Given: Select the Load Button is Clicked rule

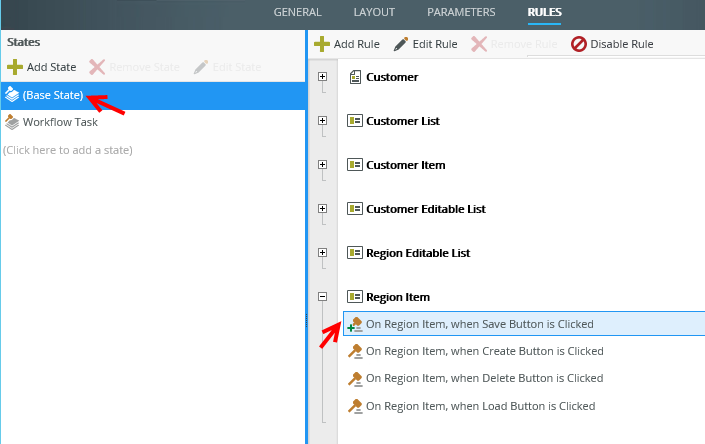Looking at the screenshot, I should (480, 406).
